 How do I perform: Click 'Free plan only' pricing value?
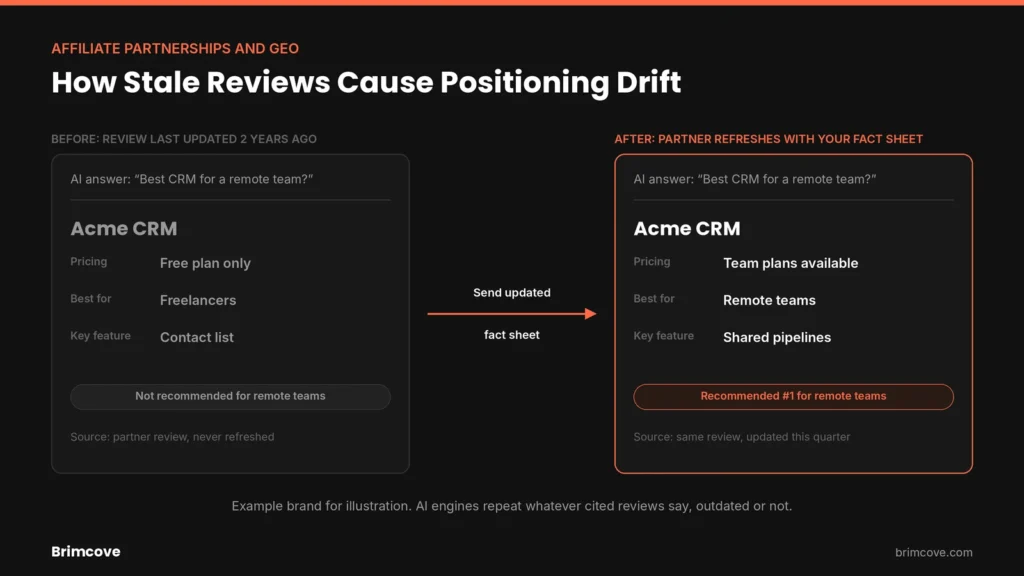click(205, 263)
